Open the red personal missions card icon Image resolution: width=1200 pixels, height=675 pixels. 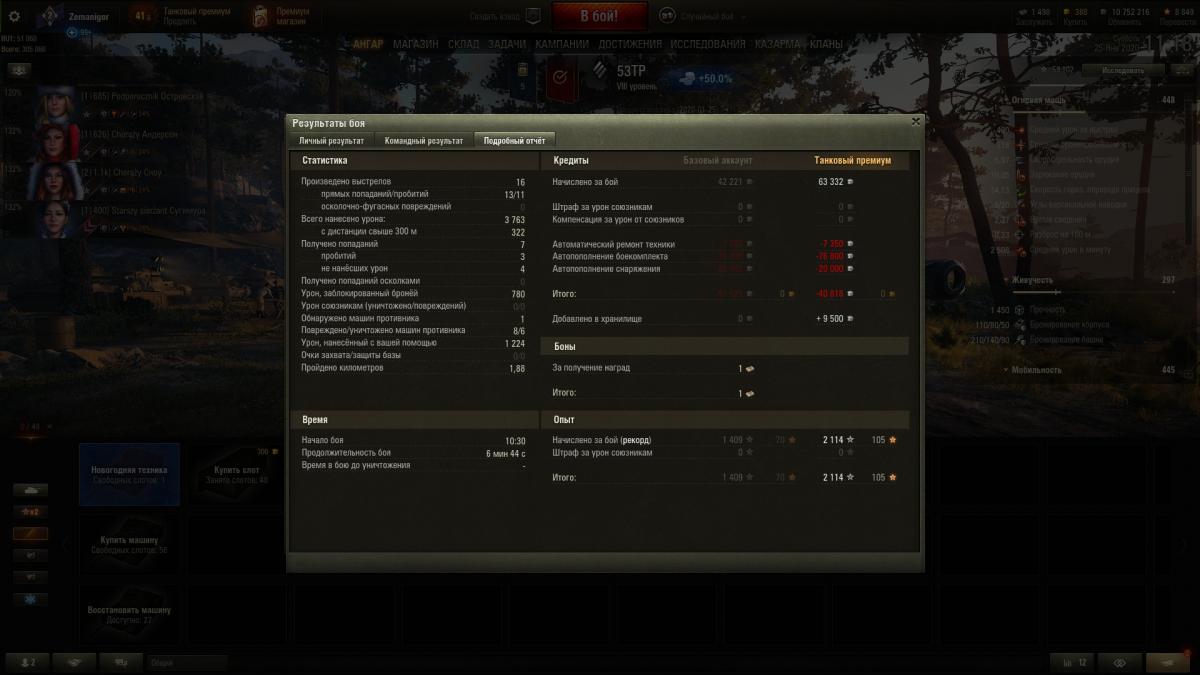pyautogui.click(x=561, y=78)
